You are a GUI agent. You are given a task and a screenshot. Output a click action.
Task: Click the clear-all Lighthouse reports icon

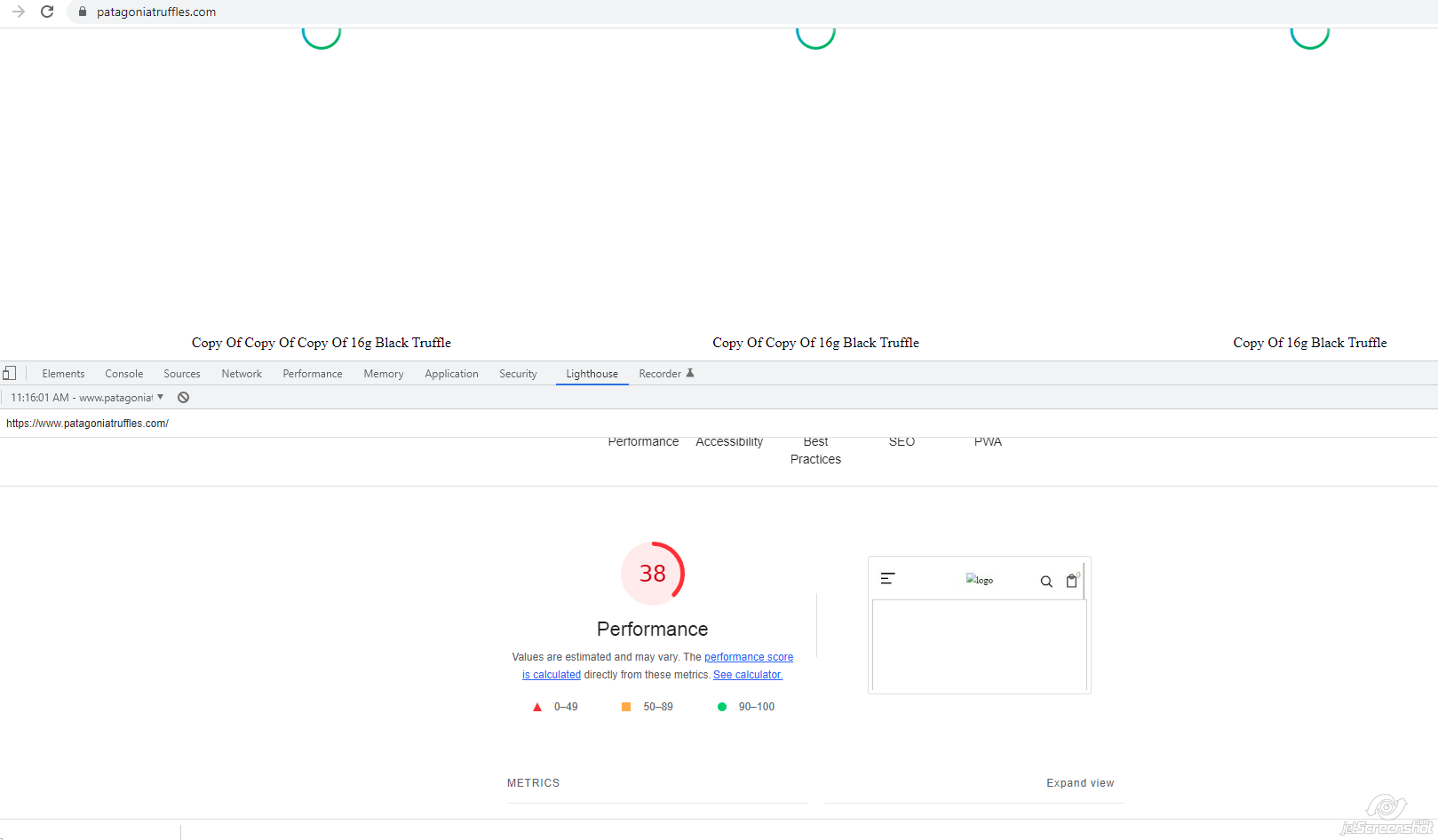[x=183, y=398]
